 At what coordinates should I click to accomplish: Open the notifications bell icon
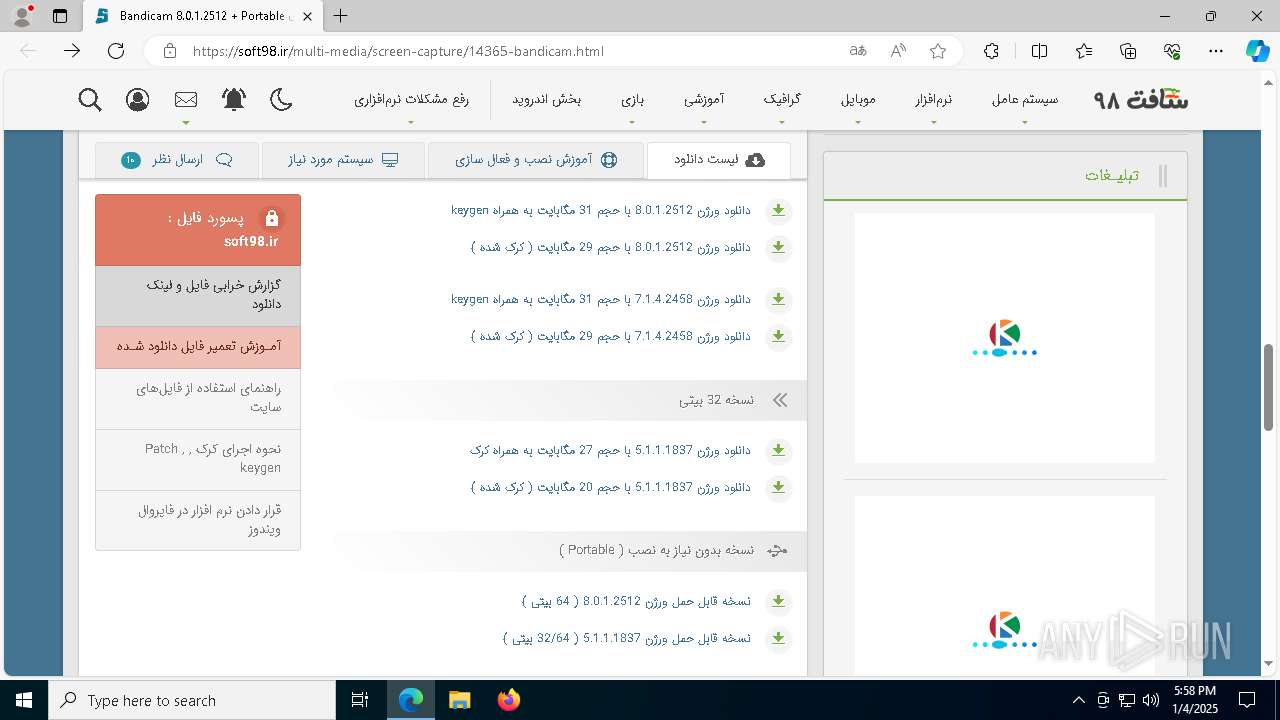coord(234,100)
